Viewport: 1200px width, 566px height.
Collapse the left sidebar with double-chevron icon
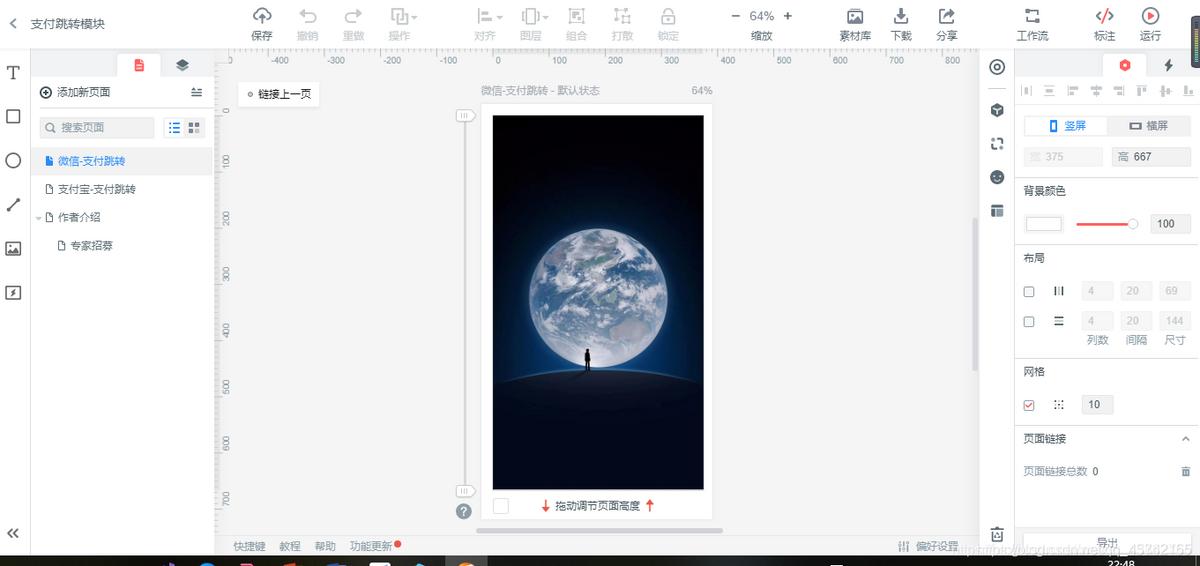13,533
